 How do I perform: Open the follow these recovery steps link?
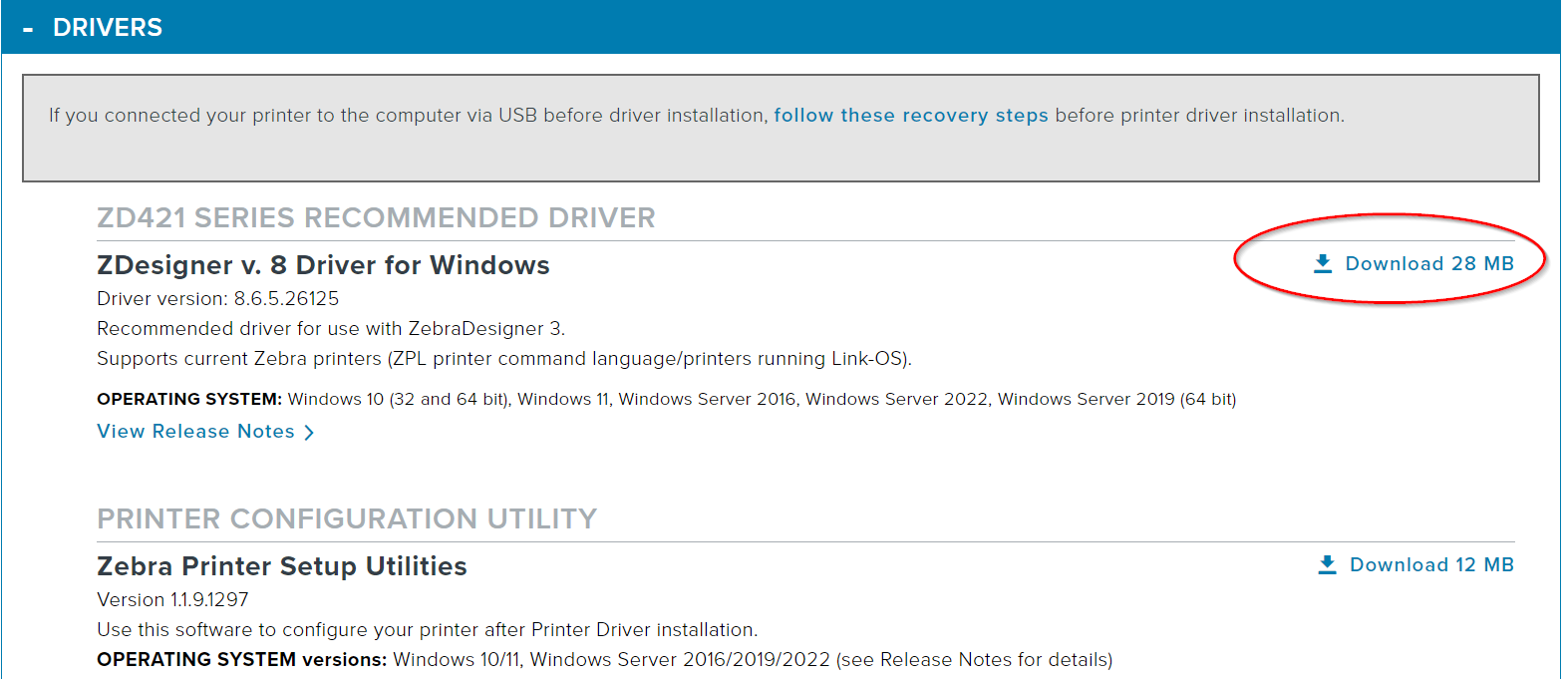(x=910, y=115)
